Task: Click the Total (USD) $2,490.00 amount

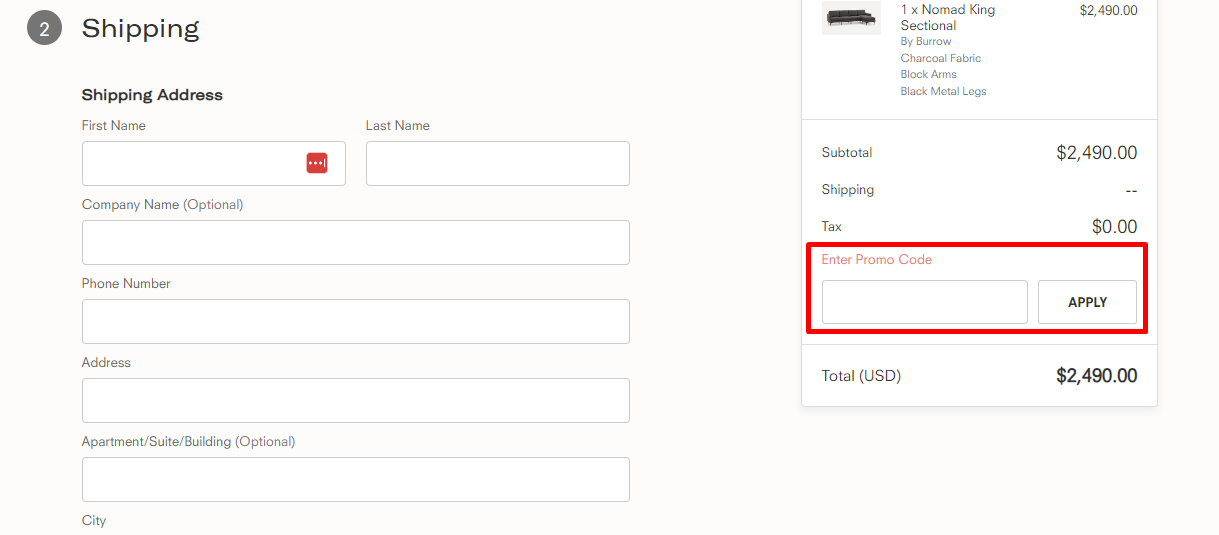Action: tap(1097, 376)
